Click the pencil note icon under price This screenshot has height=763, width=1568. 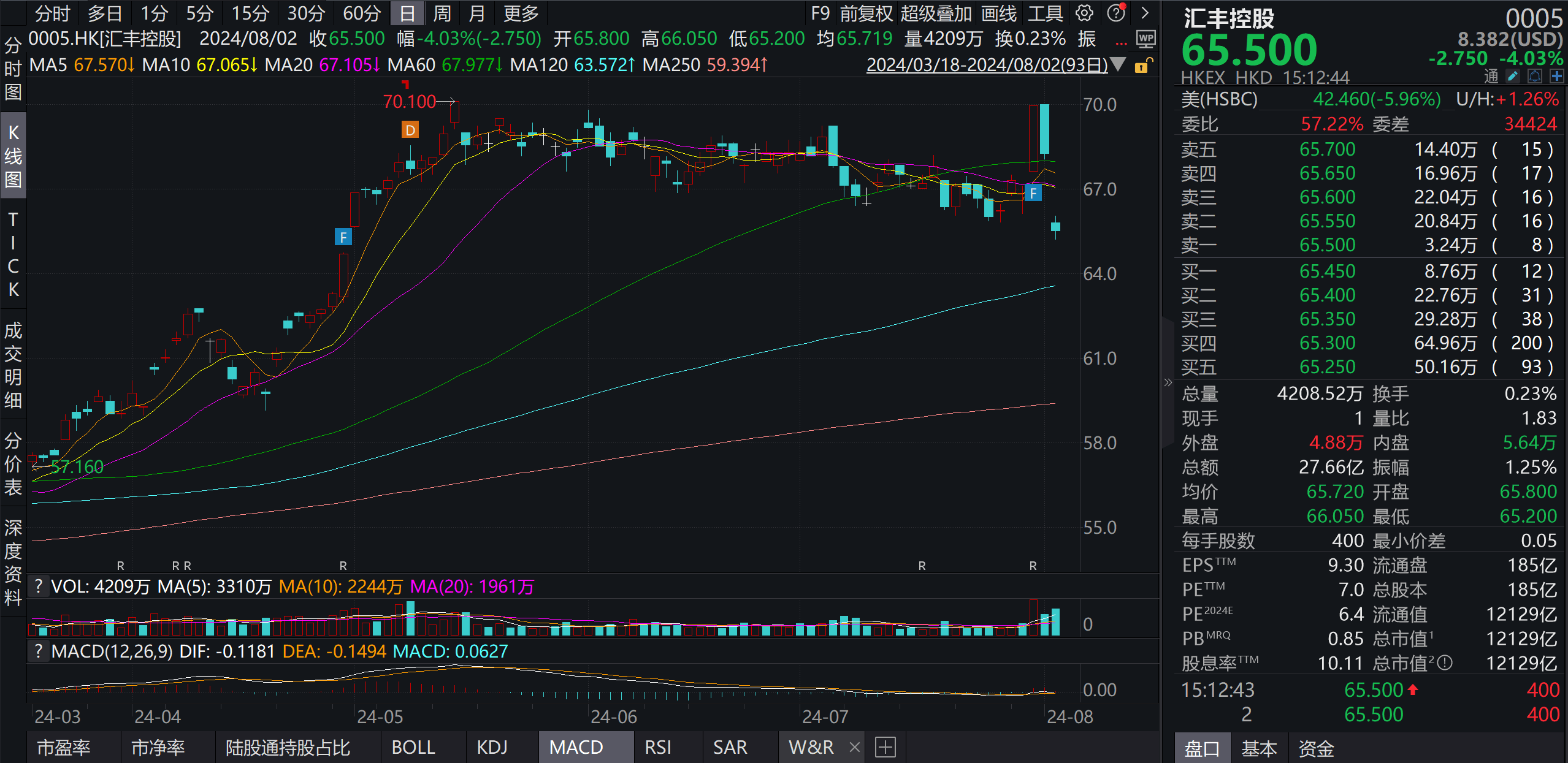pos(1513,77)
